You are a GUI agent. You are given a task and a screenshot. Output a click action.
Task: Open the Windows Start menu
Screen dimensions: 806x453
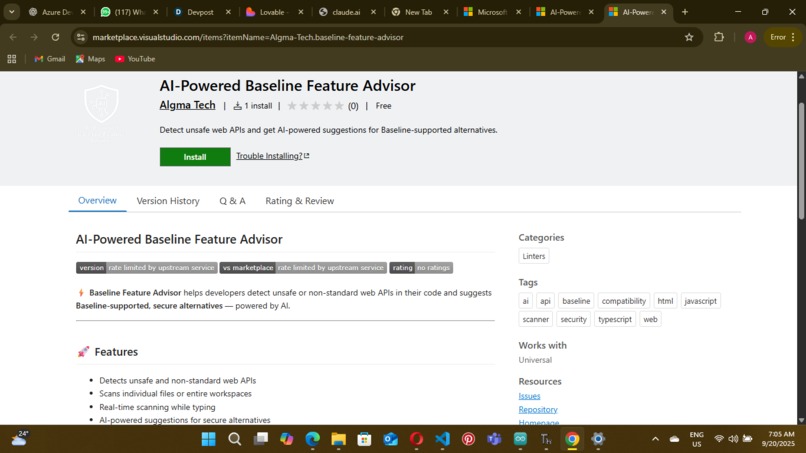(209, 439)
